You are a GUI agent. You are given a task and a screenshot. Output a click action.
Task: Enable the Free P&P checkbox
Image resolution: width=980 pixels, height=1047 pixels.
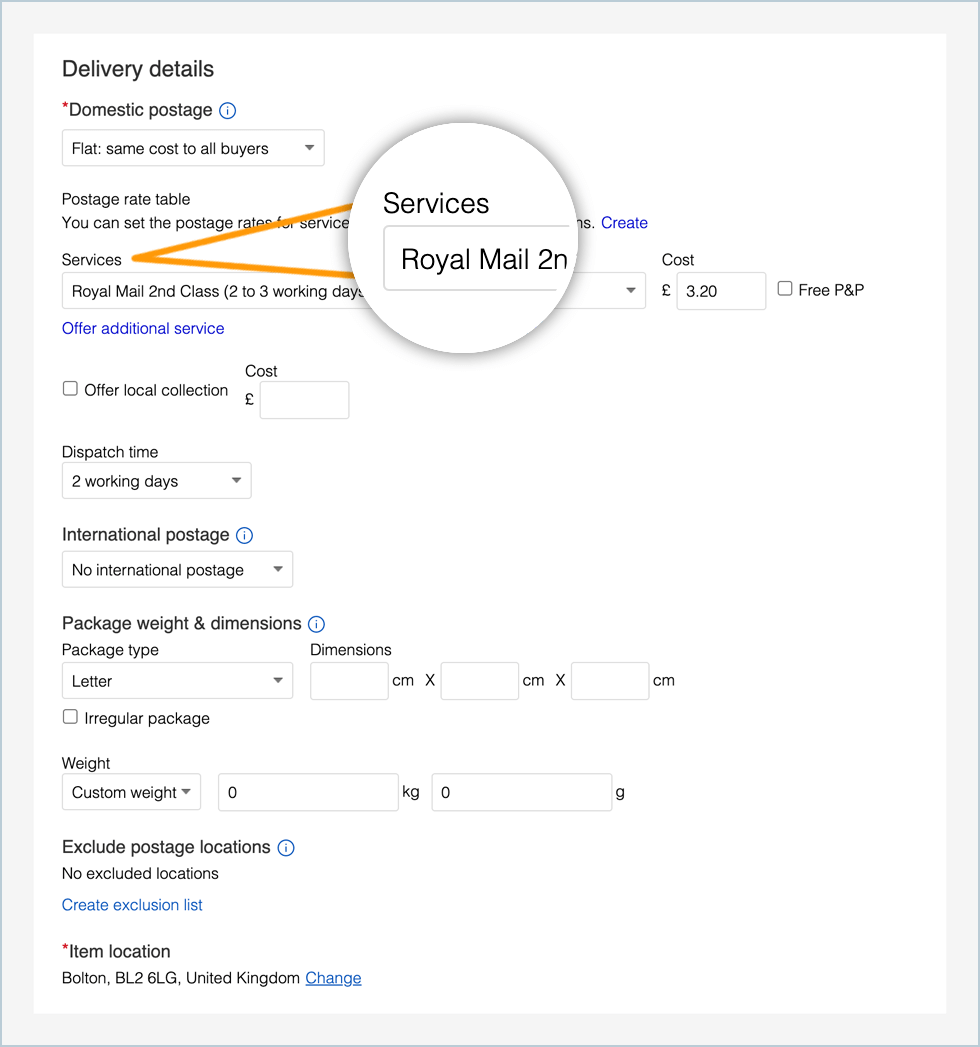(785, 289)
